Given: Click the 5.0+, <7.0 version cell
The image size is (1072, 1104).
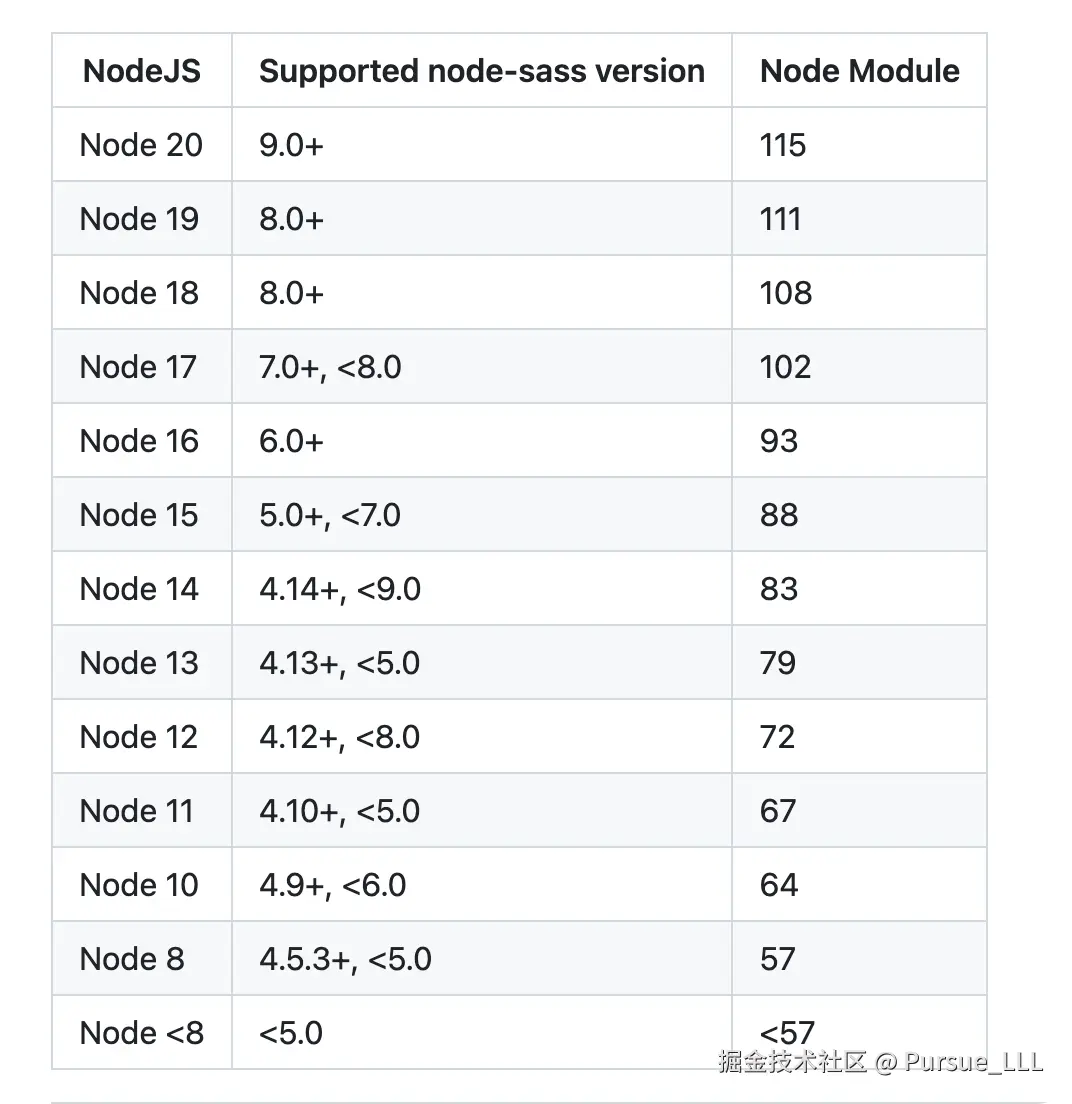Looking at the screenshot, I should 330,515.
